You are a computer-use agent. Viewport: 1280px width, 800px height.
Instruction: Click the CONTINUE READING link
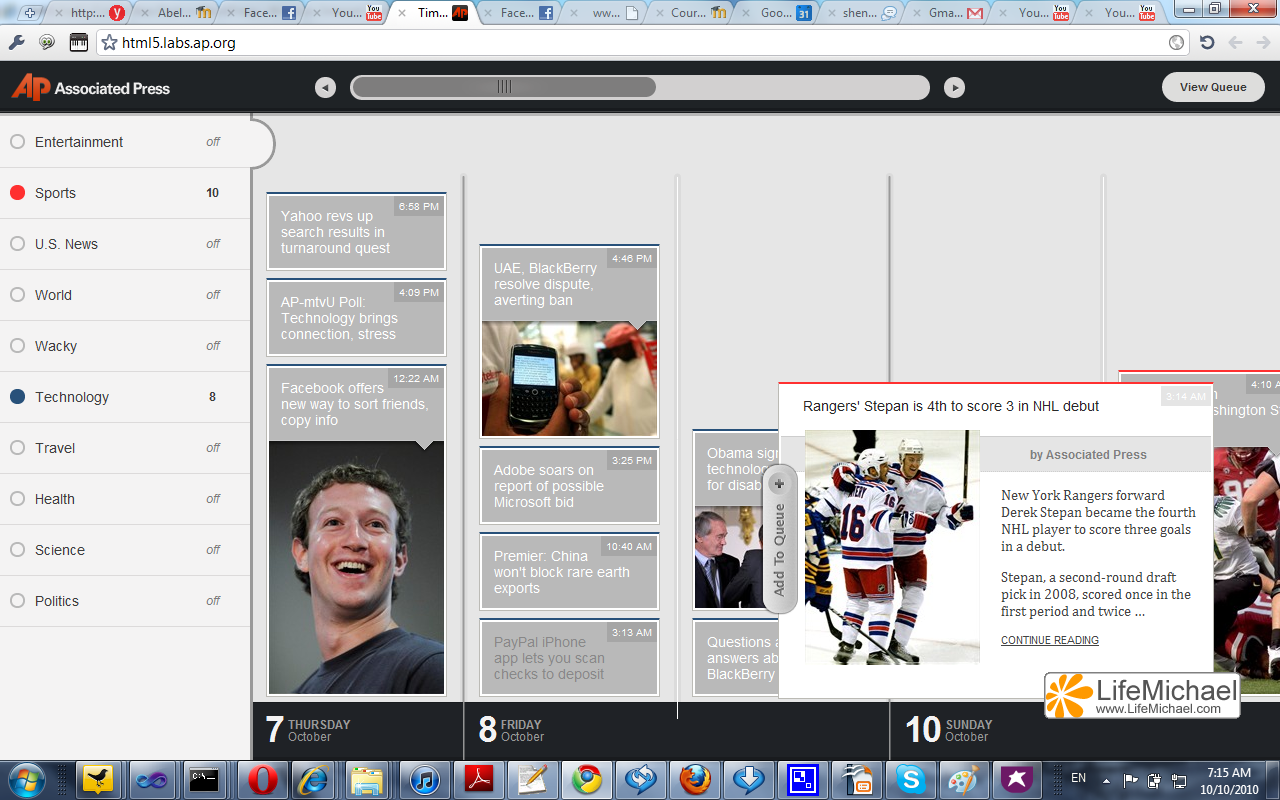click(x=1050, y=640)
